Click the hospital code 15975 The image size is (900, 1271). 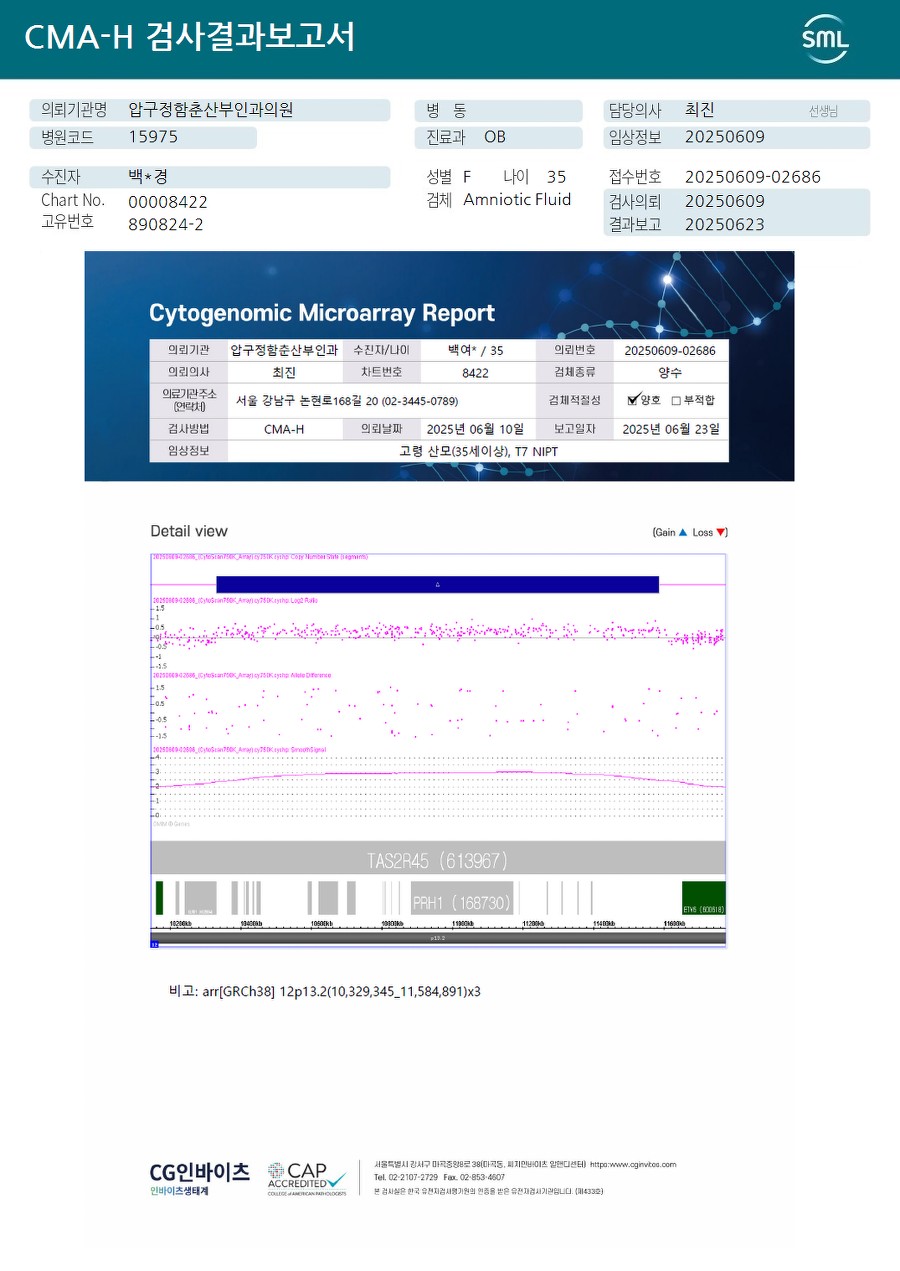pos(153,138)
